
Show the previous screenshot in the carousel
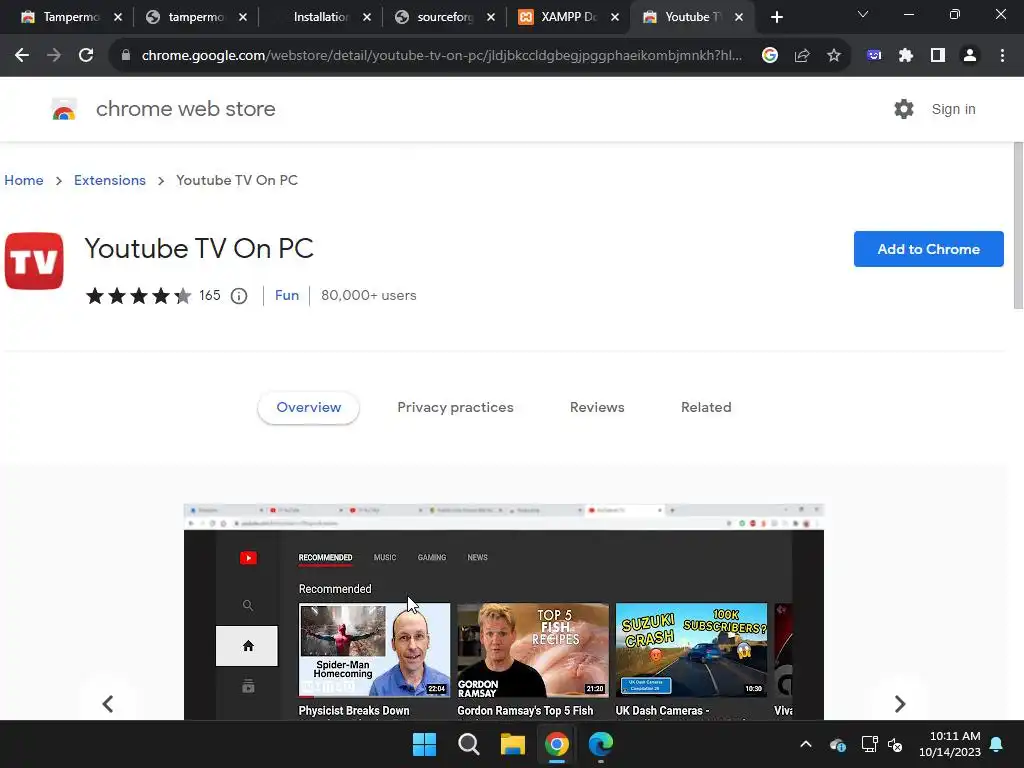[x=108, y=703]
